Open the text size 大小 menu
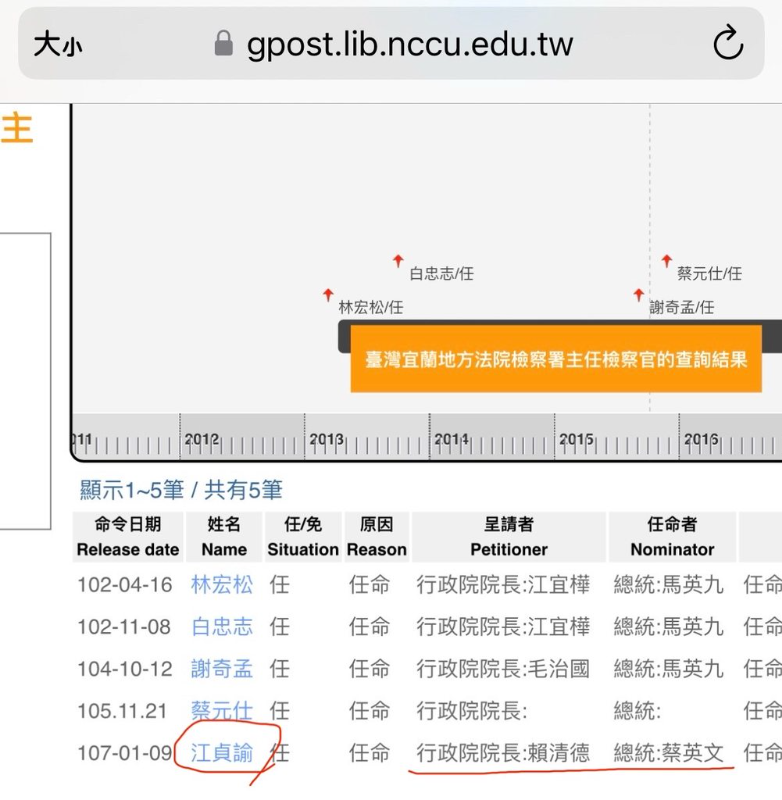This screenshot has width=782, height=800. point(58,44)
